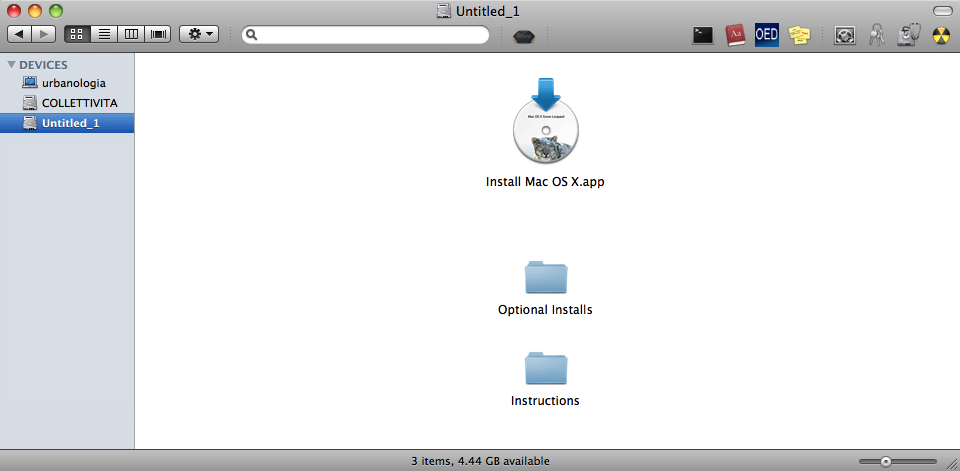Click the RAM chip toolbar icon
This screenshot has height=471, width=960.
(x=524, y=36)
